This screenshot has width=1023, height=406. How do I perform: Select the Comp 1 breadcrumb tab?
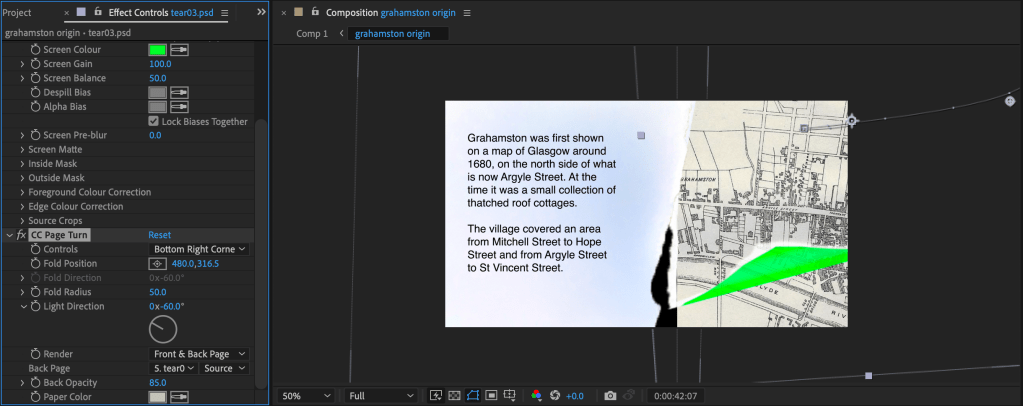point(311,34)
